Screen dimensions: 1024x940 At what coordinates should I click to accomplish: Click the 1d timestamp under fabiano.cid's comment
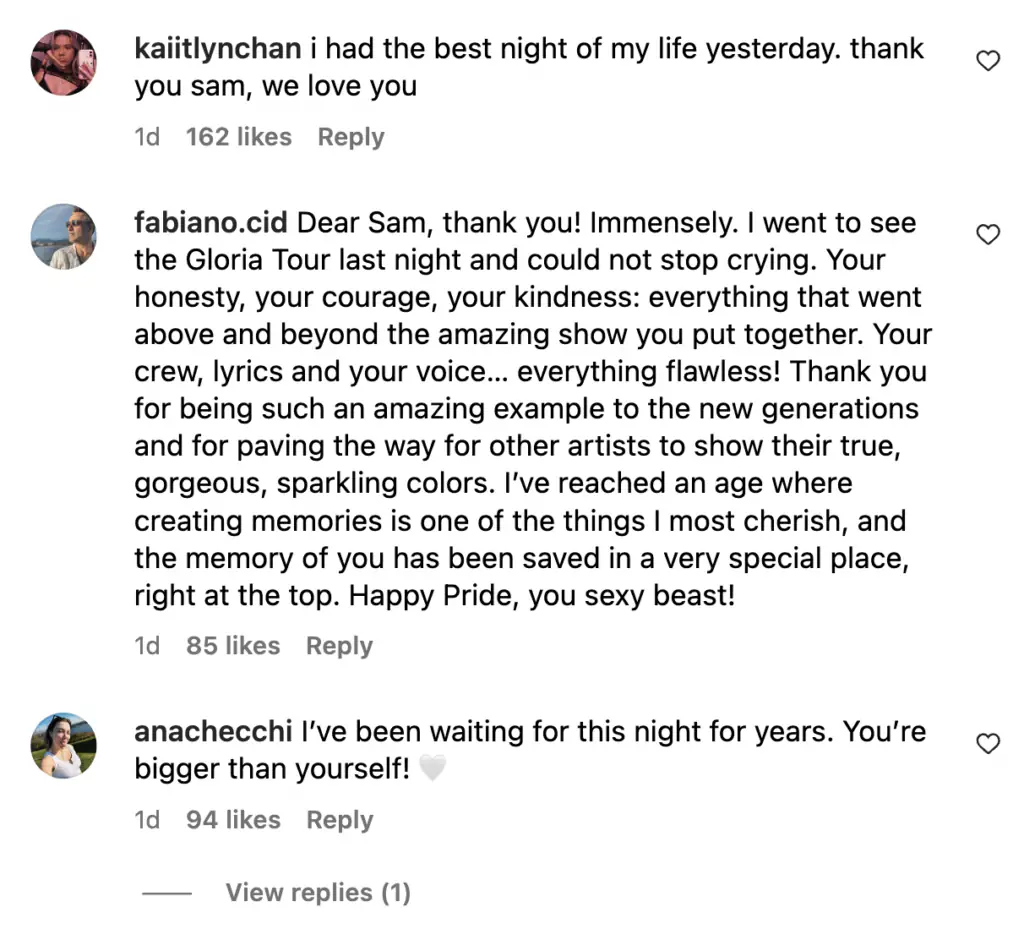coord(147,646)
